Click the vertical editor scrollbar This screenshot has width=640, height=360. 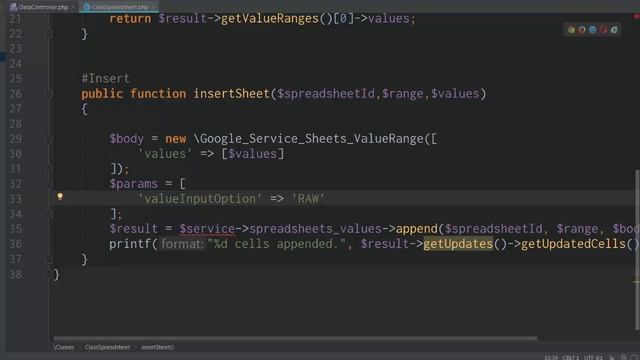tap(637, 249)
